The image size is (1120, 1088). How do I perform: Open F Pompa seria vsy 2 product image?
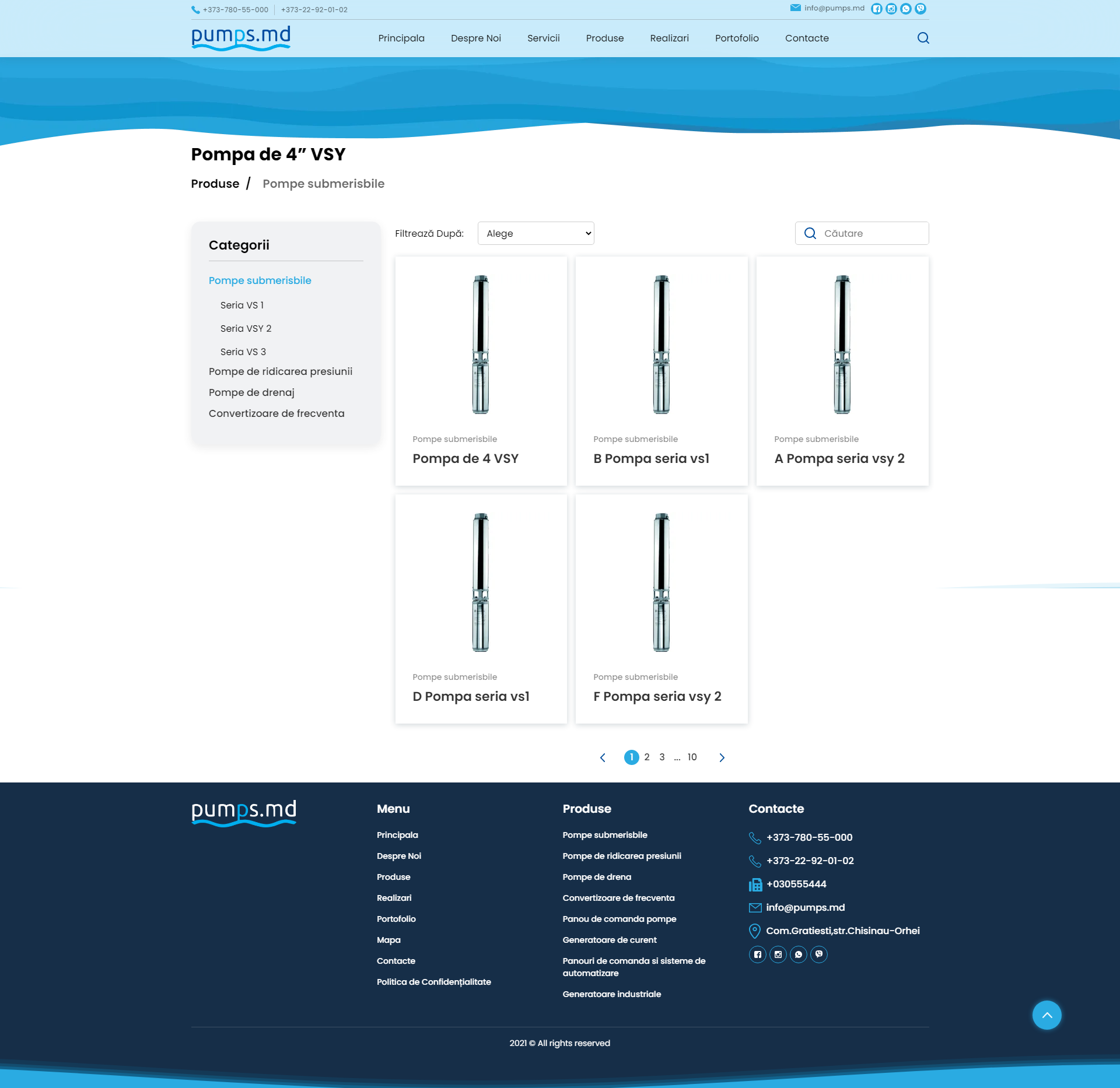[x=661, y=582]
